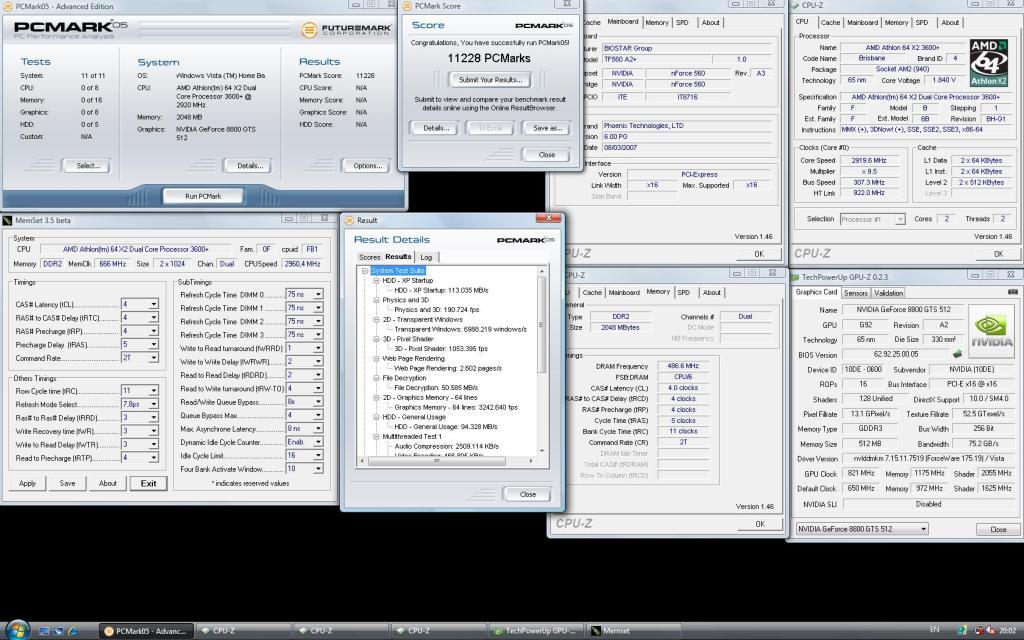Collapse Physics and 3D tree node
Image resolution: width=1024 pixels, height=640 pixels.
click(x=376, y=300)
